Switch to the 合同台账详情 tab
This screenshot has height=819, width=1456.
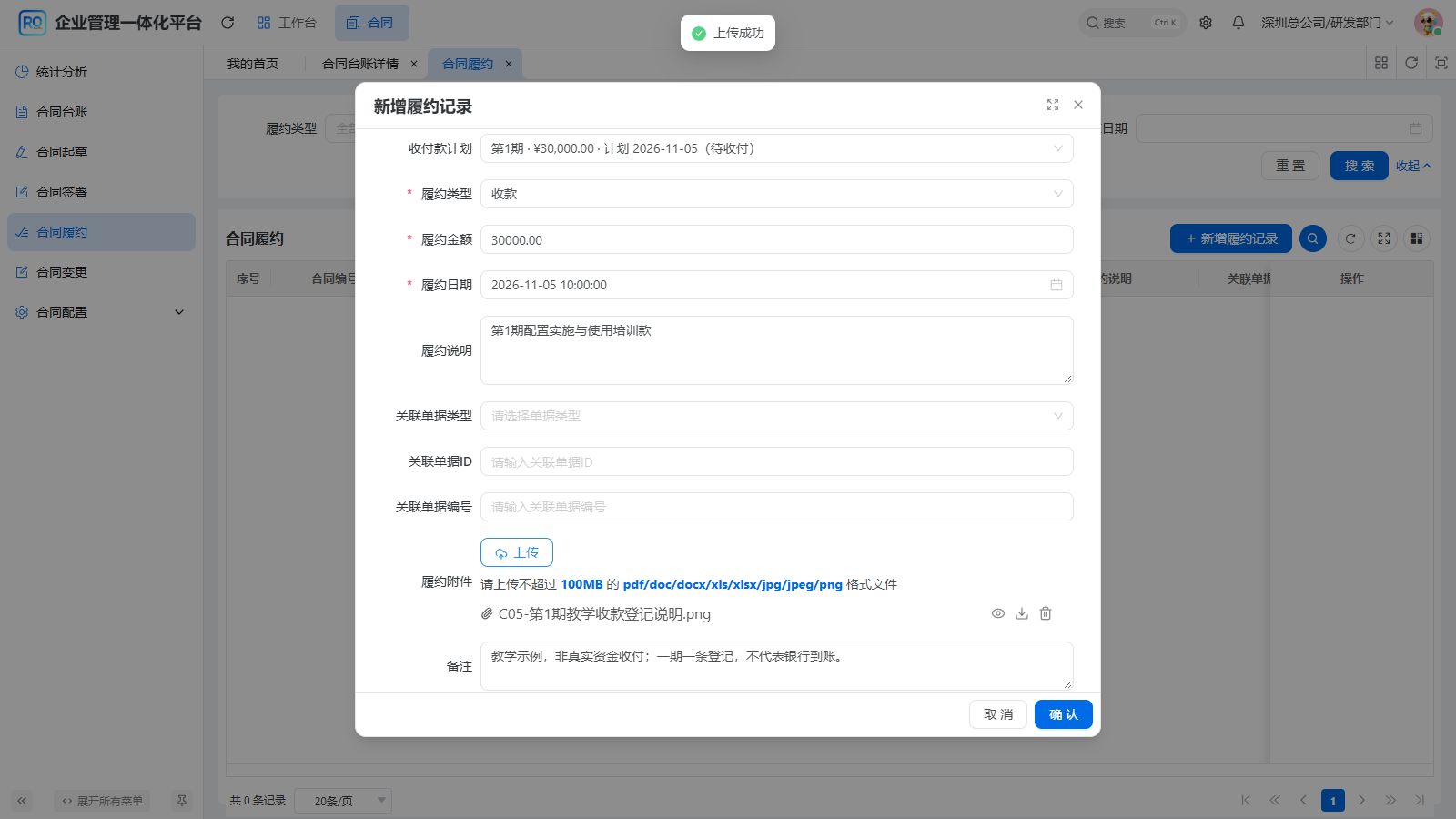(x=360, y=64)
